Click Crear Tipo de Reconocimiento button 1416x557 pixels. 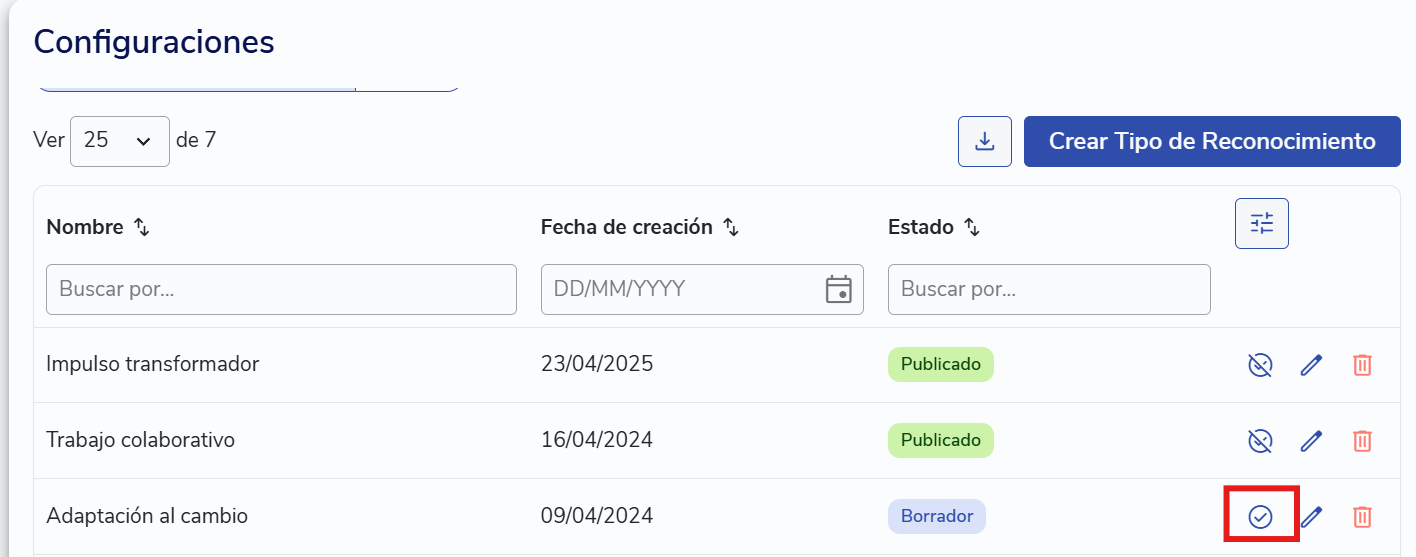(1212, 141)
